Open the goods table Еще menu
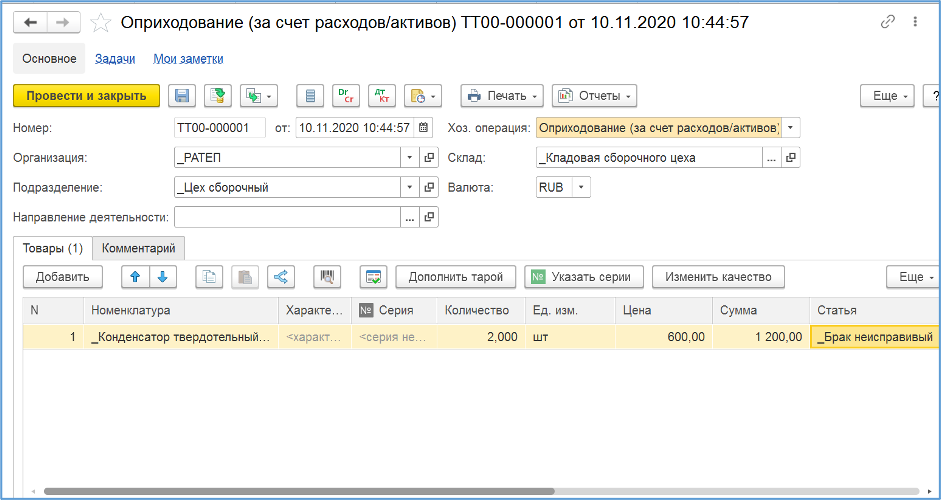Image resolution: width=941 pixels, height=502 pixels. point(912,277)
